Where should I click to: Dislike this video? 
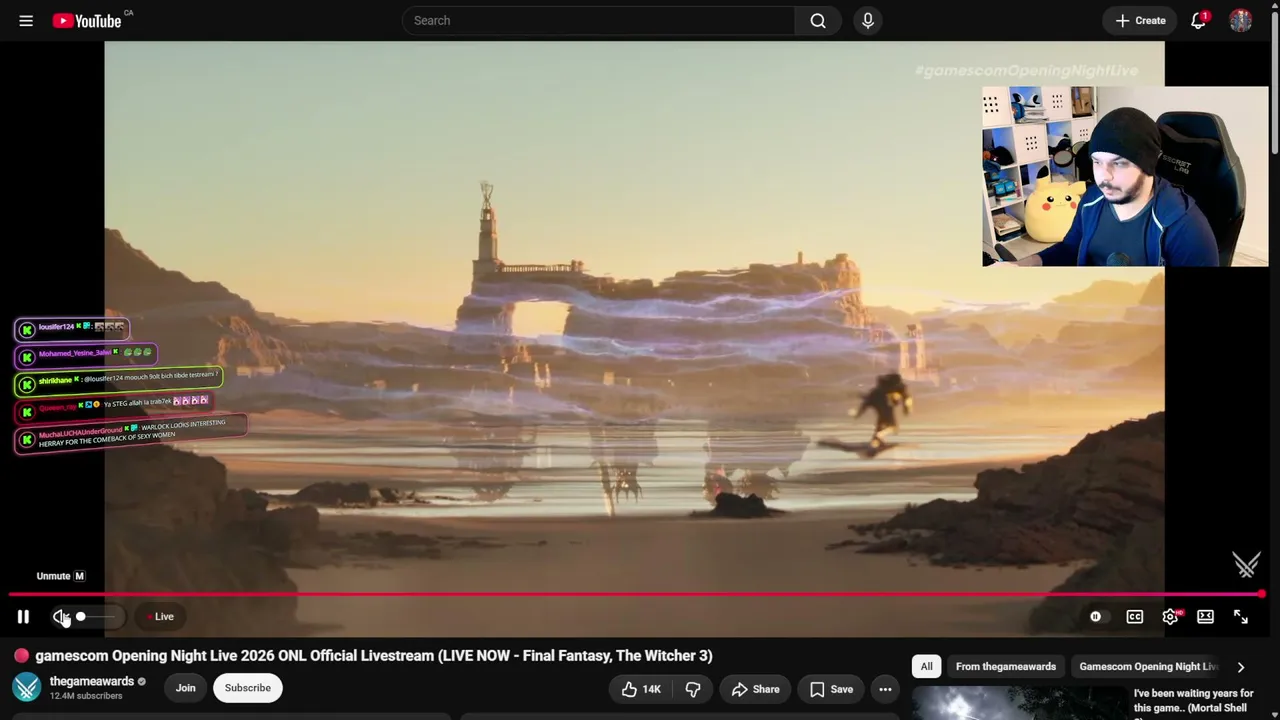point(692,689)
